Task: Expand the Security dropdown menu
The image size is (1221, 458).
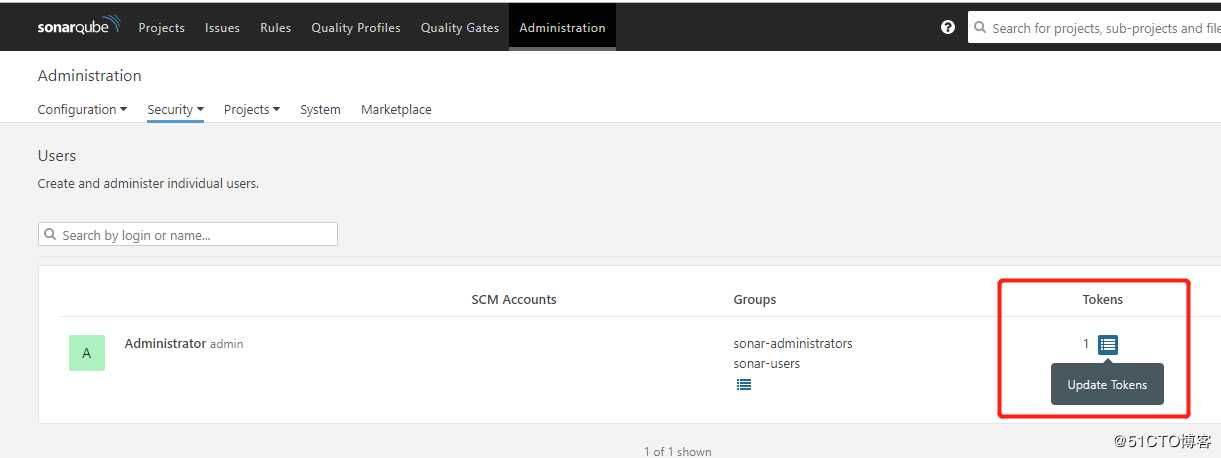Action: click(x=175, y=109)
